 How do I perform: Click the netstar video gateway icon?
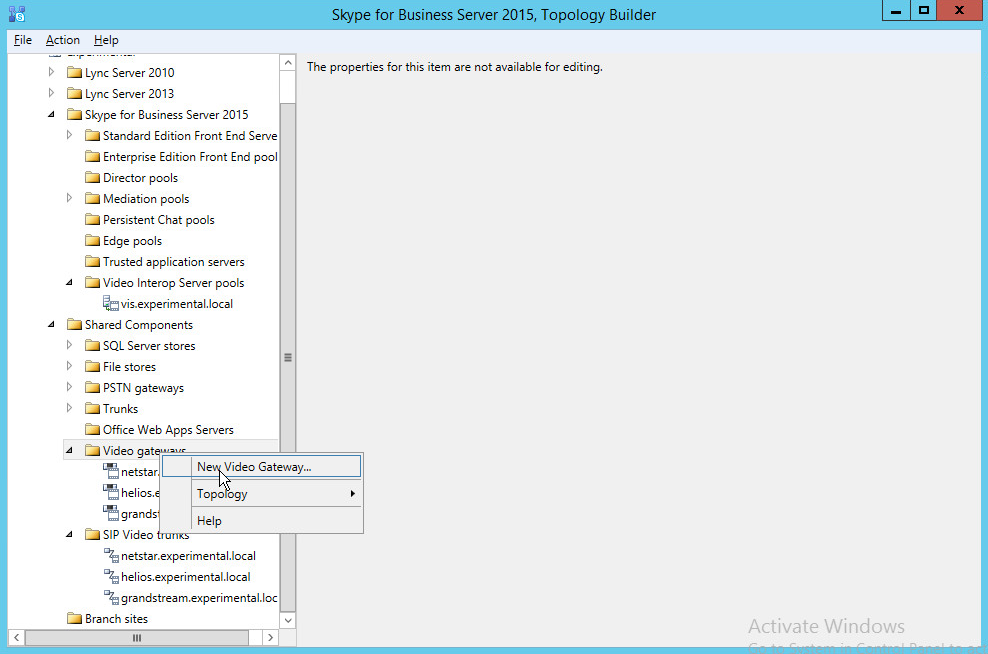coord(111,472)
